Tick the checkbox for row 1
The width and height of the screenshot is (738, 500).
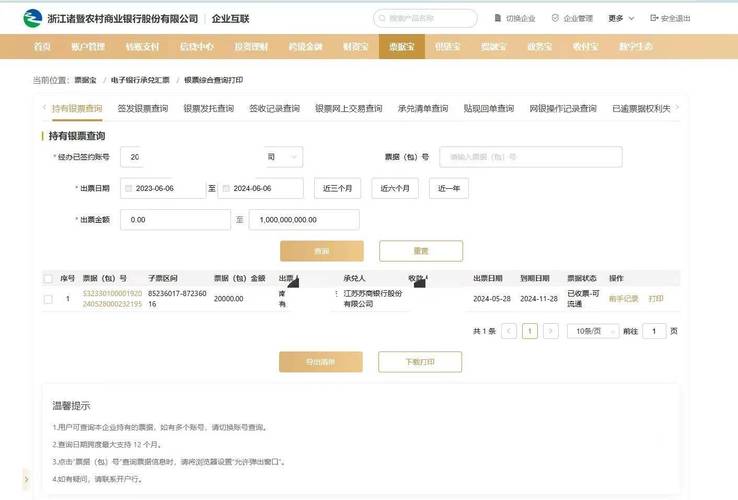click(48, 299)
